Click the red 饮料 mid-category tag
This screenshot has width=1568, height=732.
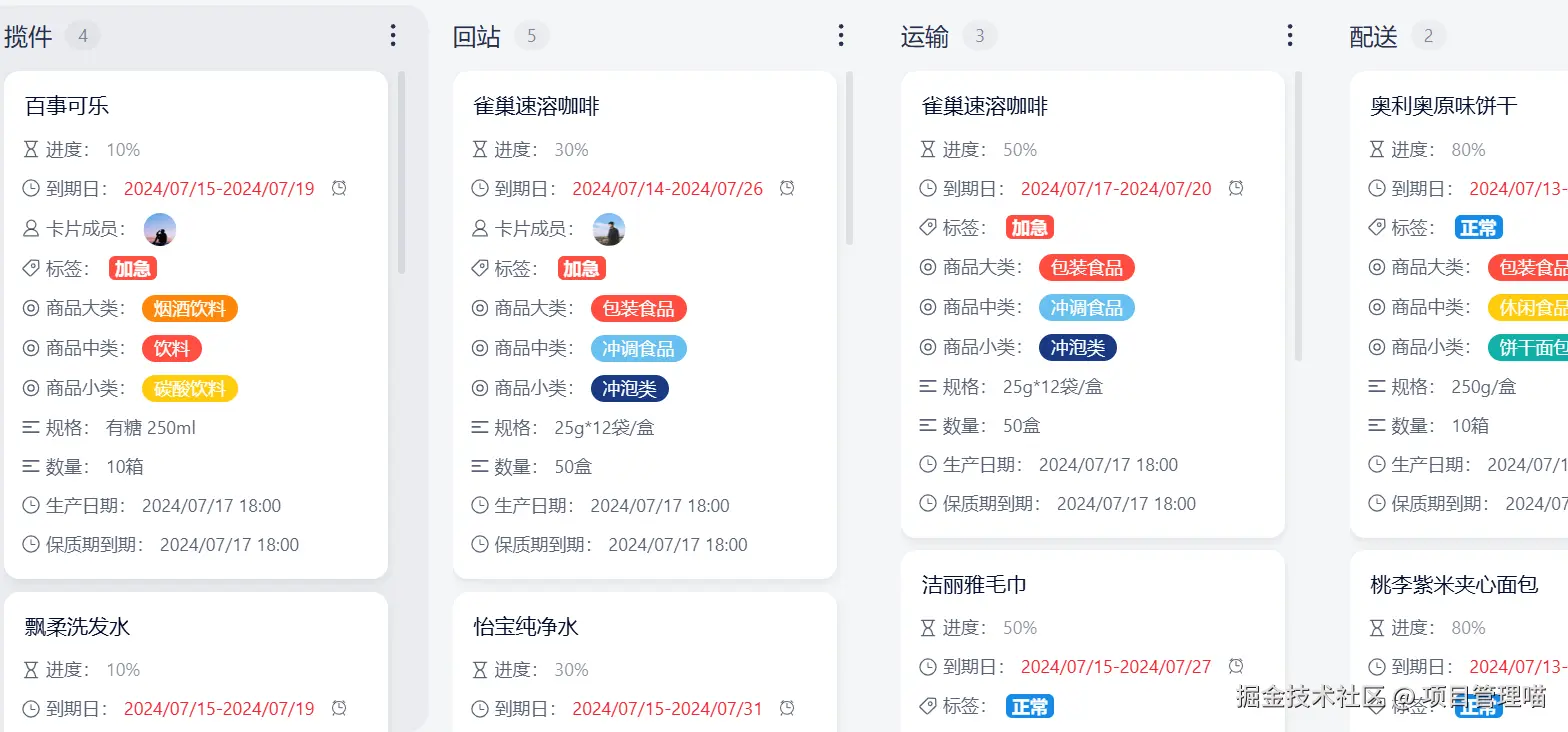point(172,348)
